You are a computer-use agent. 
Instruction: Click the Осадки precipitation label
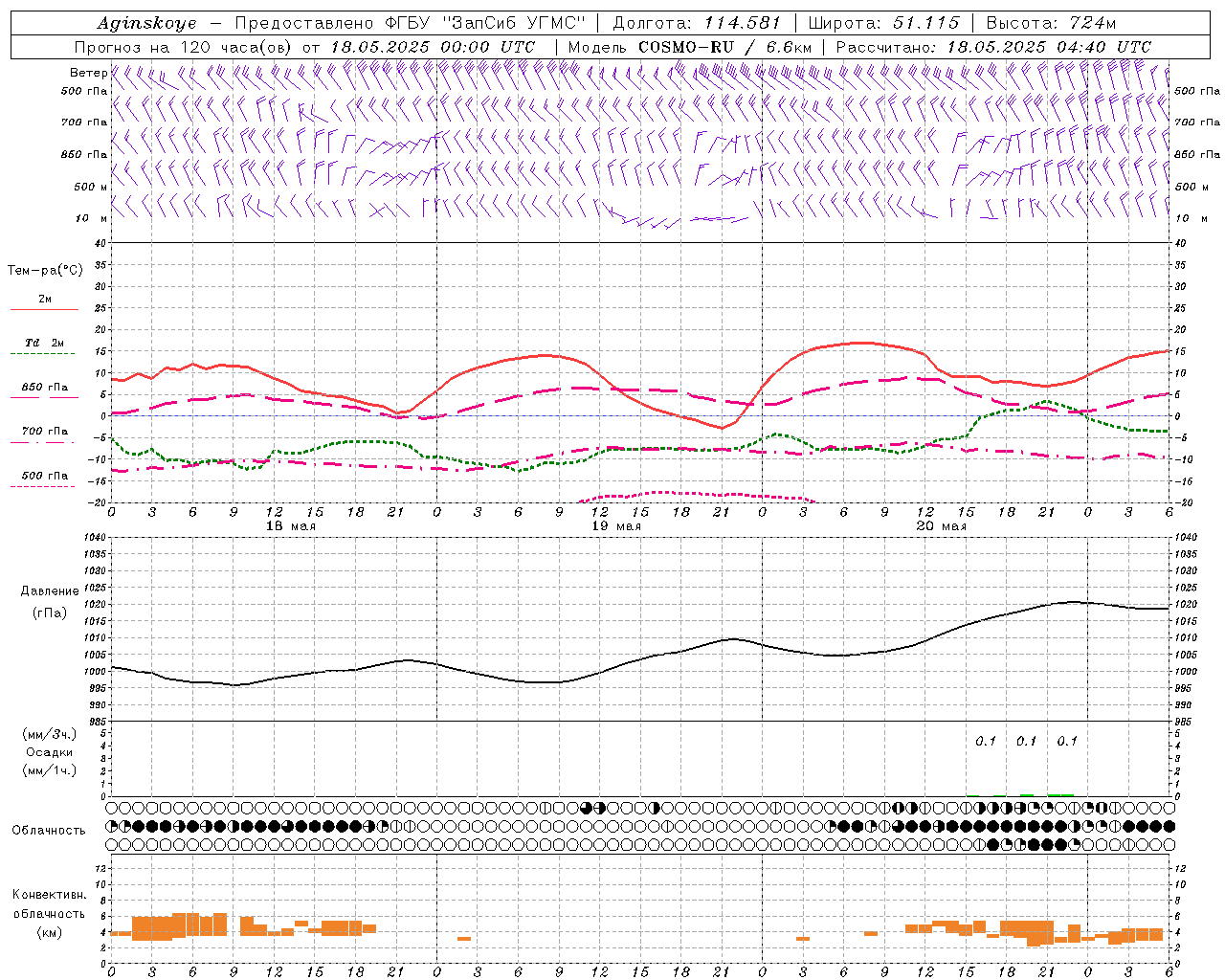point(50,752)
